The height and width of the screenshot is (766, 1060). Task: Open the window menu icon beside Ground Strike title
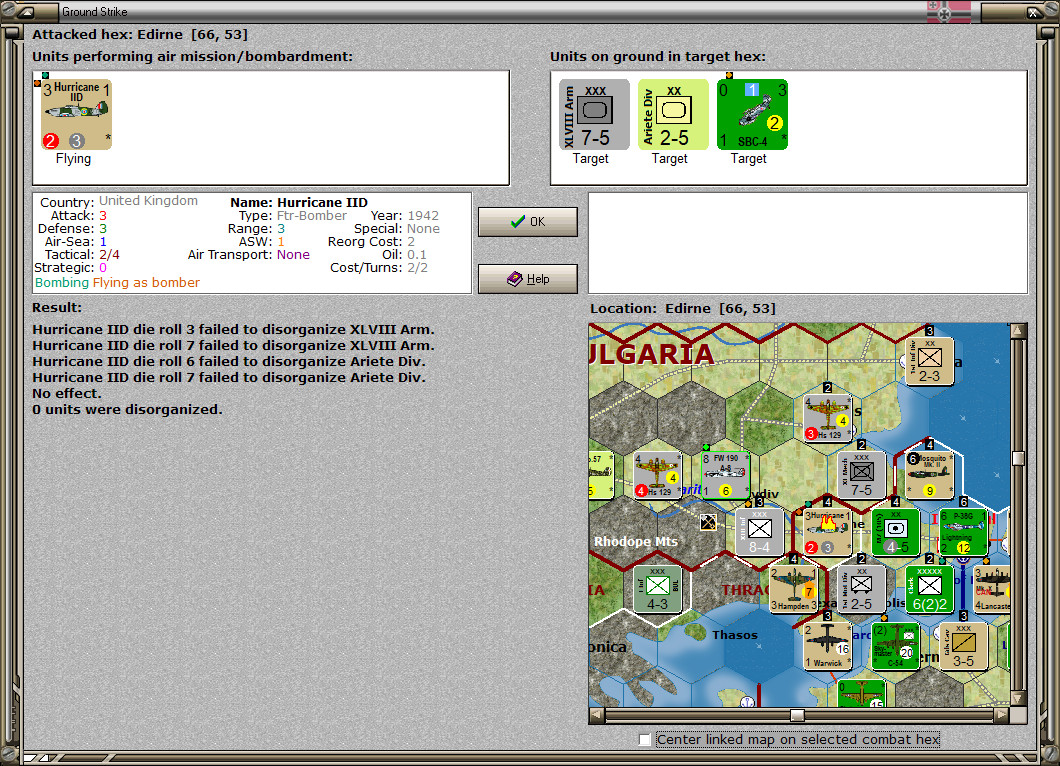(26, 11)
